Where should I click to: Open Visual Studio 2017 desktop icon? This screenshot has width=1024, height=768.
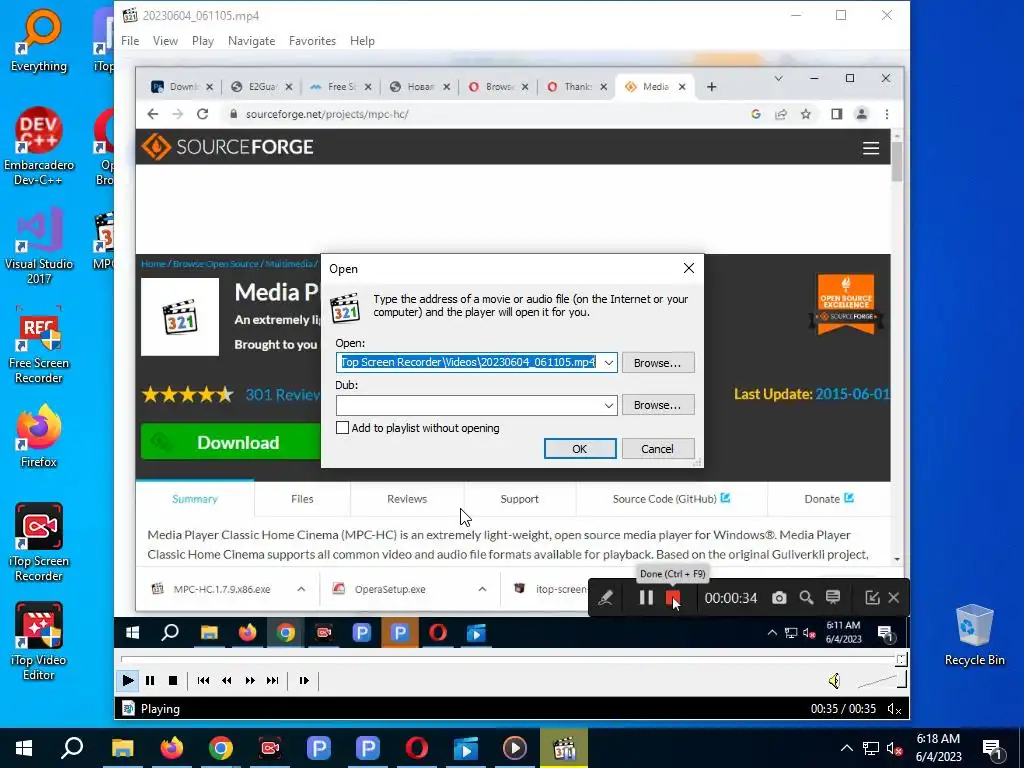pos(39,246)
